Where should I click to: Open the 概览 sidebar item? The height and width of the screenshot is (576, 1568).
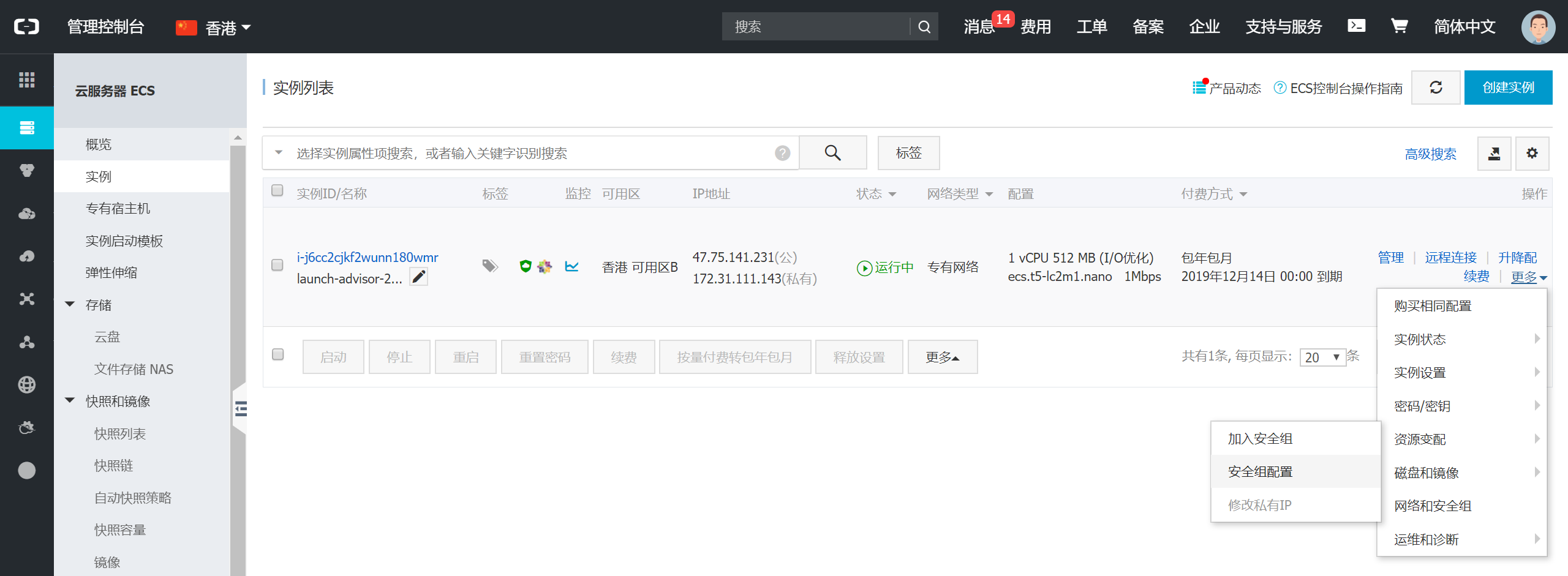point(99,144)
